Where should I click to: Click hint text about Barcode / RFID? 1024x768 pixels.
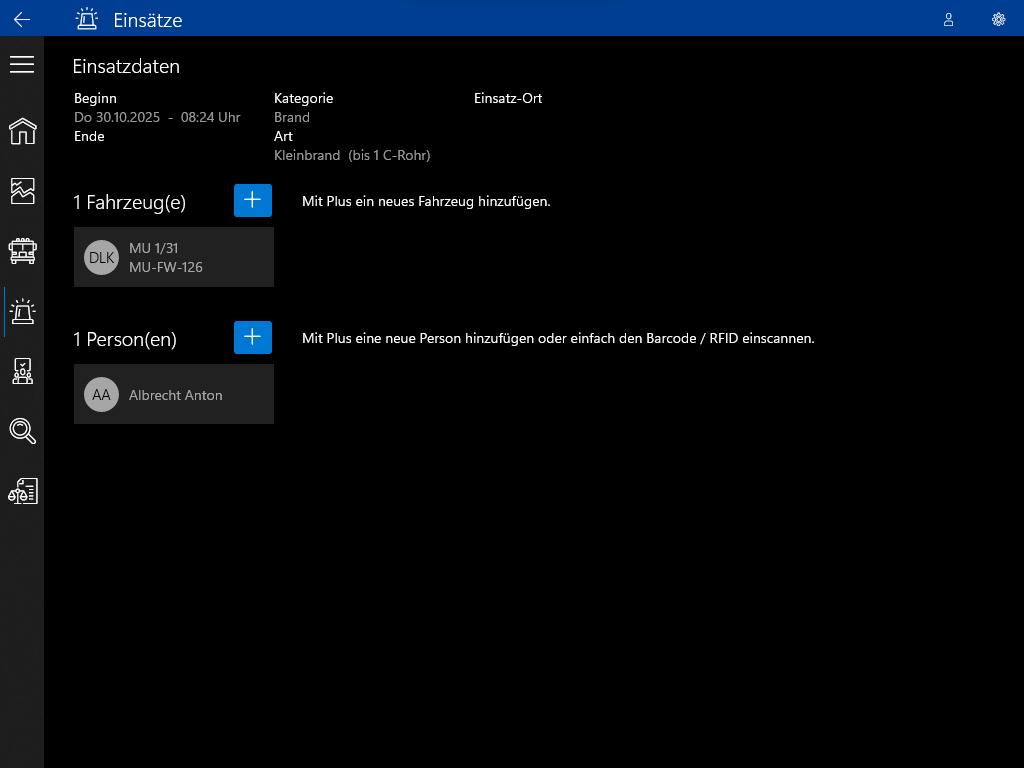tap(558, 338)
